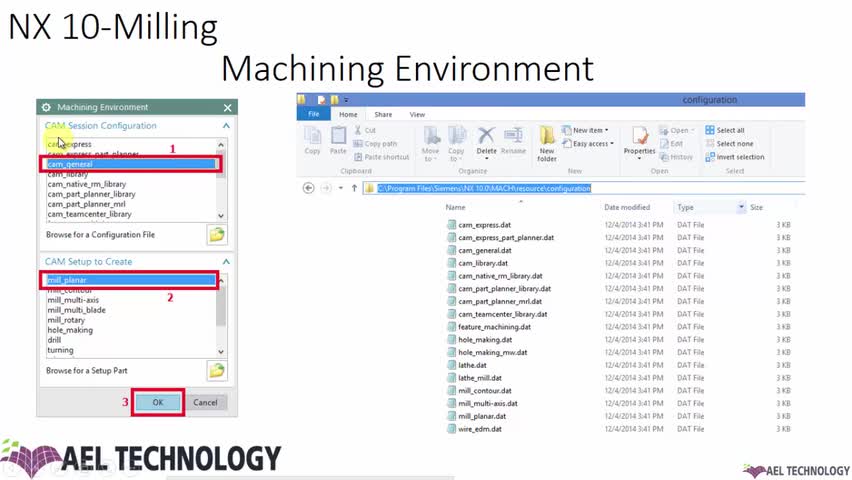Open the Type column filter dropdown

741,207
